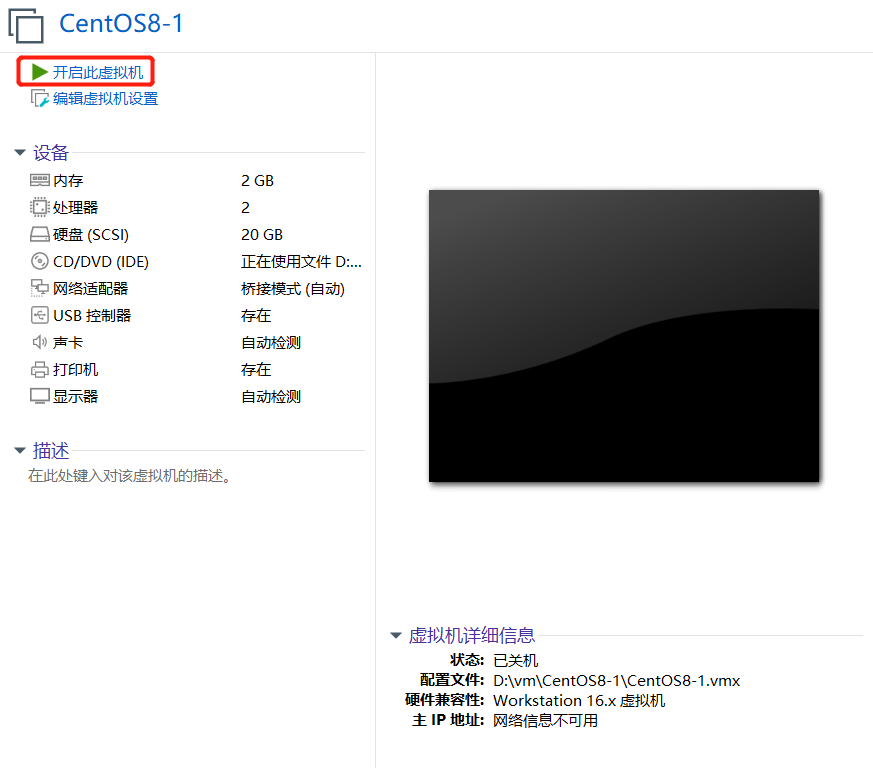Click the CentOS8-1 VM icon in header
873x768 pixels.
[26, 26]
